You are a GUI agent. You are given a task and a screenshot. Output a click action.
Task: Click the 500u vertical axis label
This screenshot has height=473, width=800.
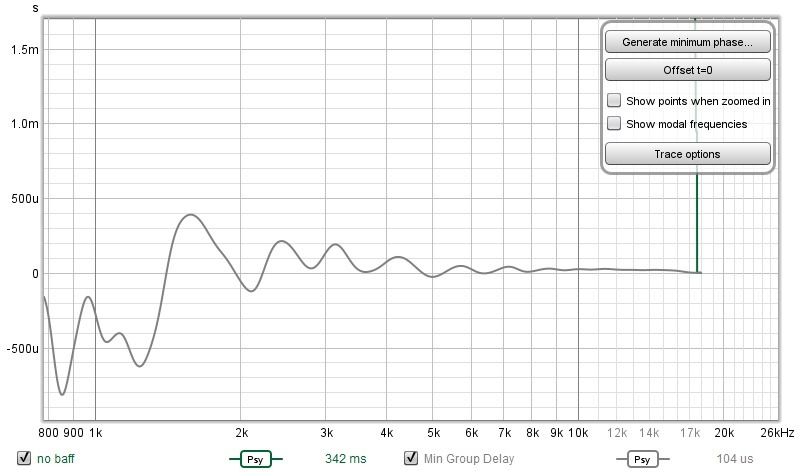(24, 198)
